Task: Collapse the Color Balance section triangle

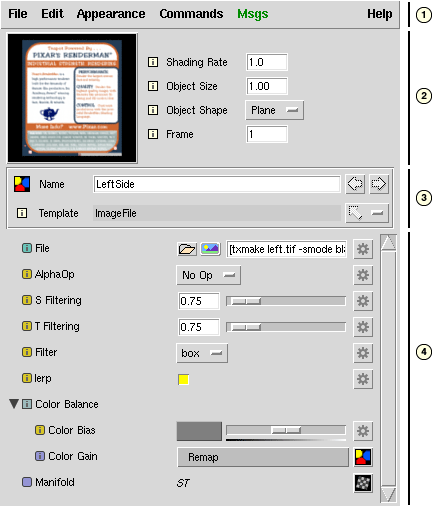Action: tap(14, 404)
